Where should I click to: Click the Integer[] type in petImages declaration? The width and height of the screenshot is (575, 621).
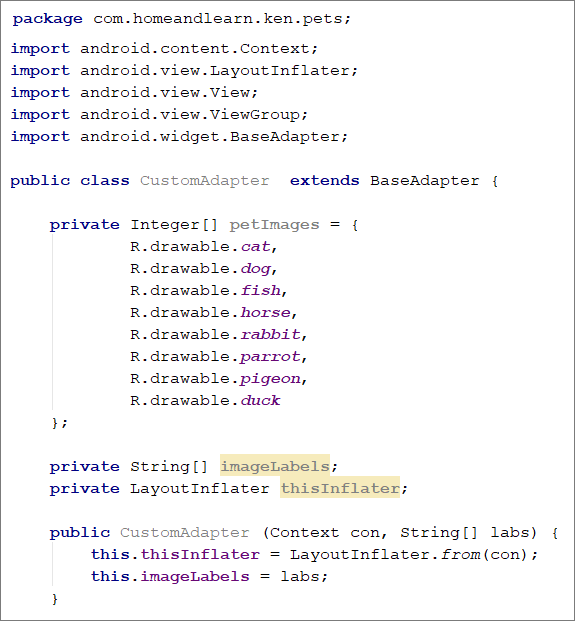(x=174, y=225)
